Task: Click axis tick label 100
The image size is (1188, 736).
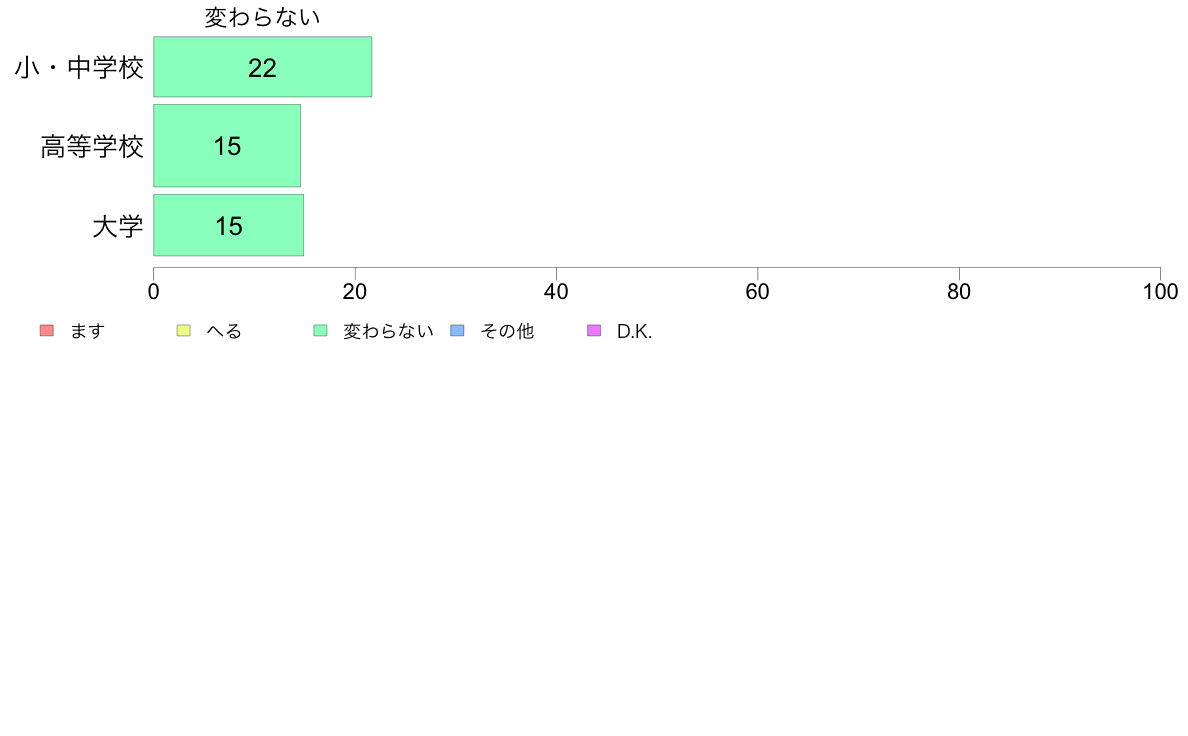Action: click(1160, 292)
